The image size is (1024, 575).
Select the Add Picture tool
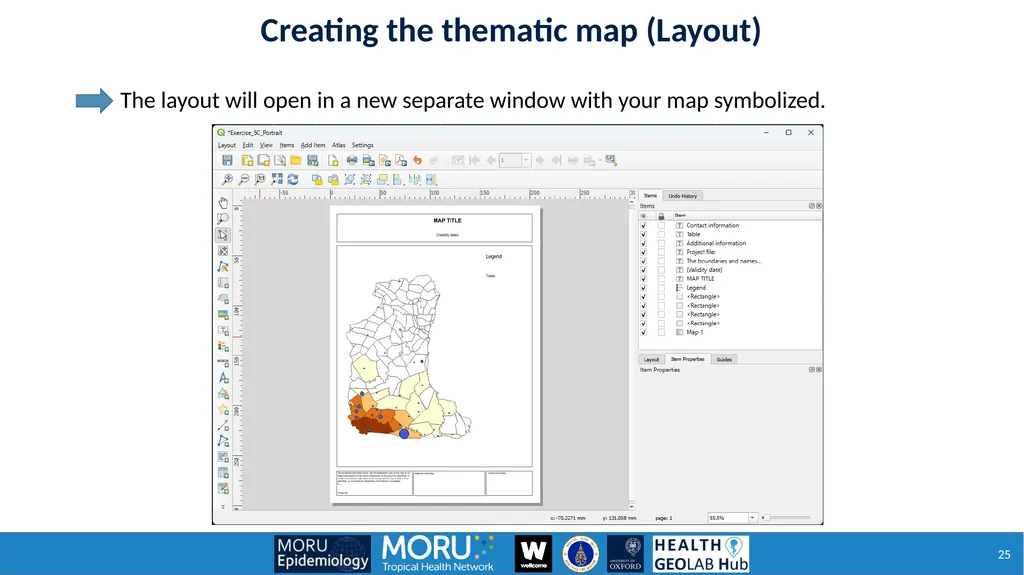(223, 314)
